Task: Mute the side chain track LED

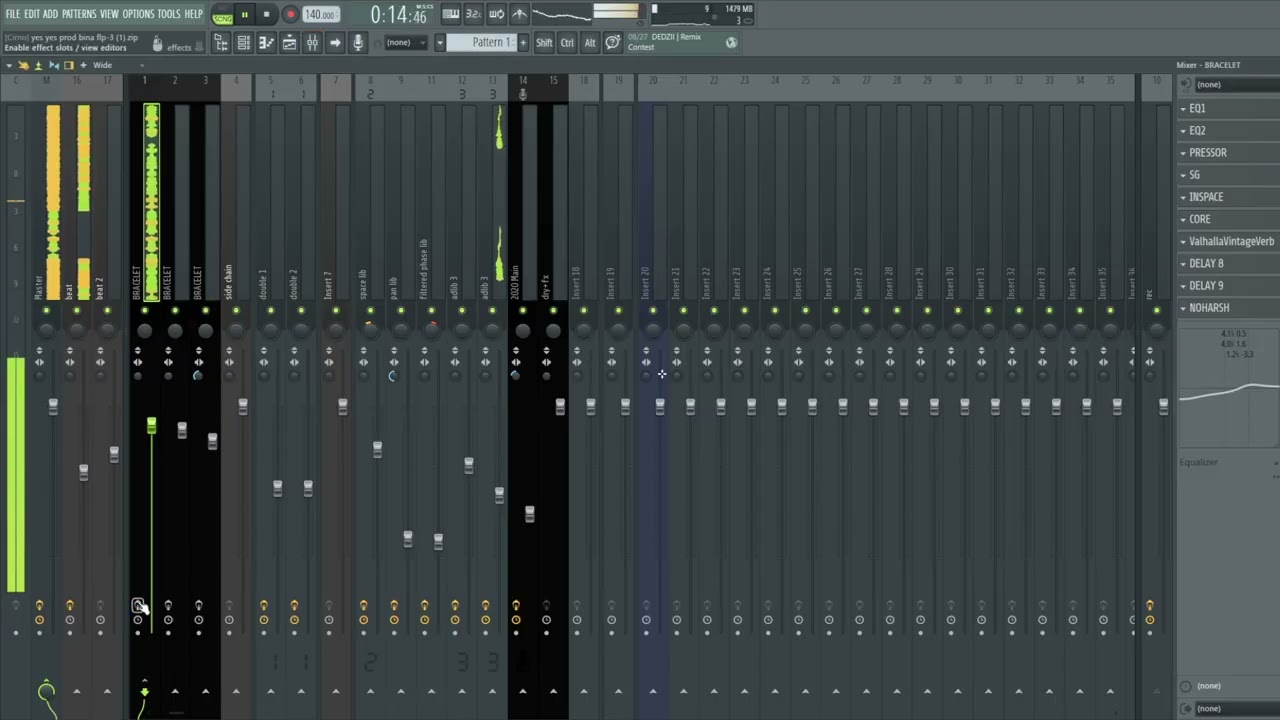Action: tap(236, 311)
